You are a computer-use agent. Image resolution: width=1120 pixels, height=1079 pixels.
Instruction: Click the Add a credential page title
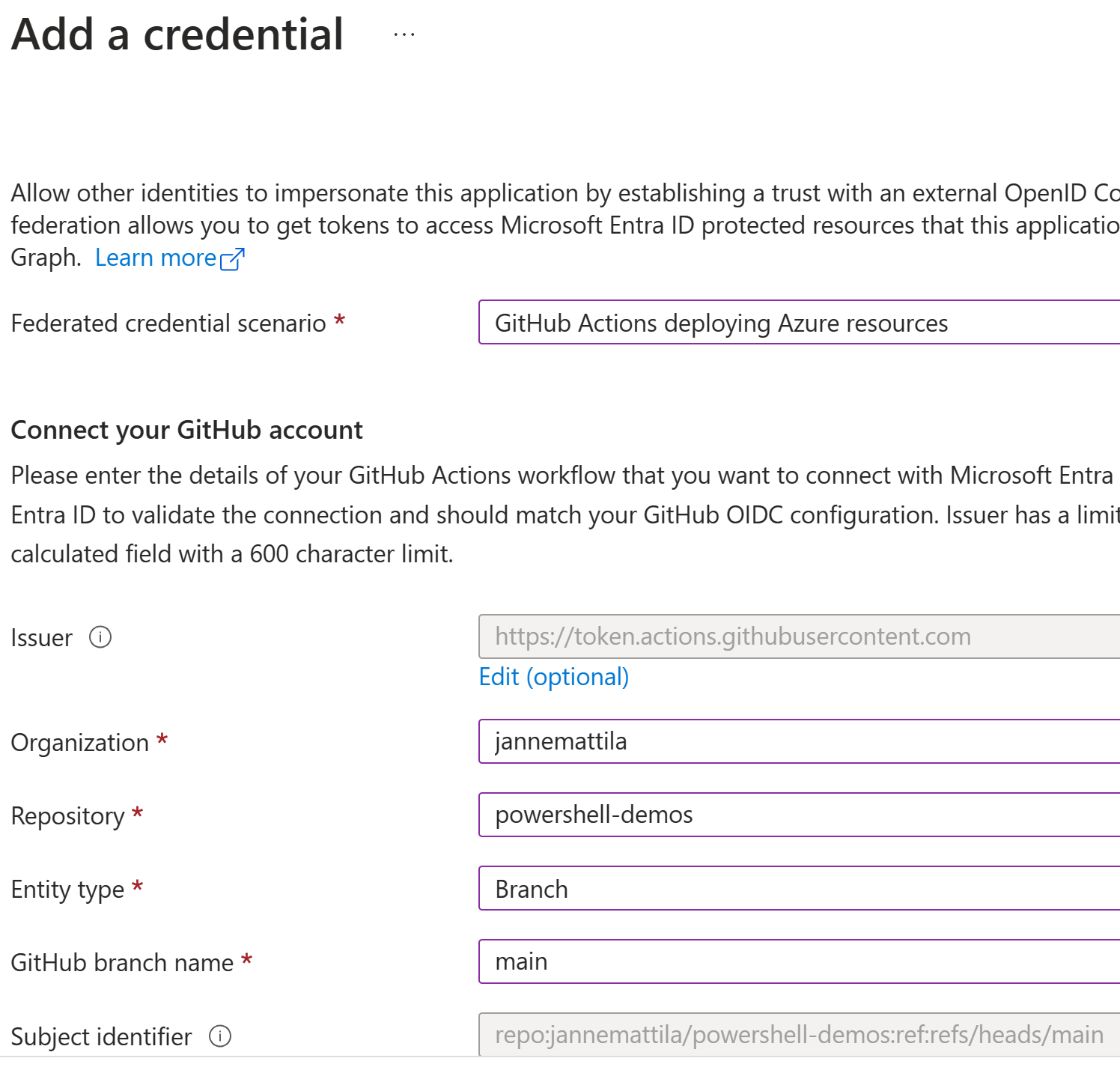click(x=177, y=34)
